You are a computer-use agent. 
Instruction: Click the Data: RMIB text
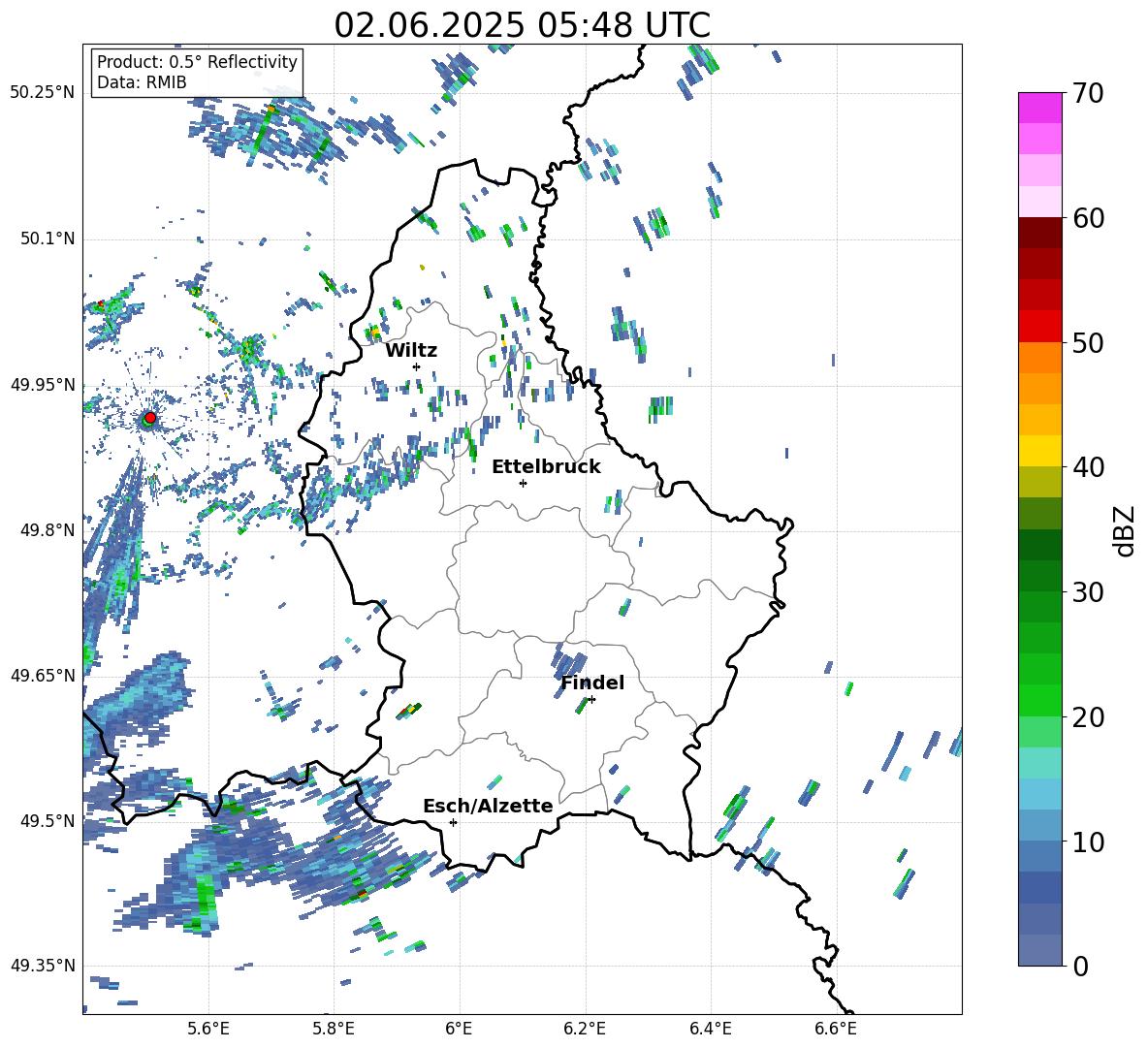[x=142, y=82]
